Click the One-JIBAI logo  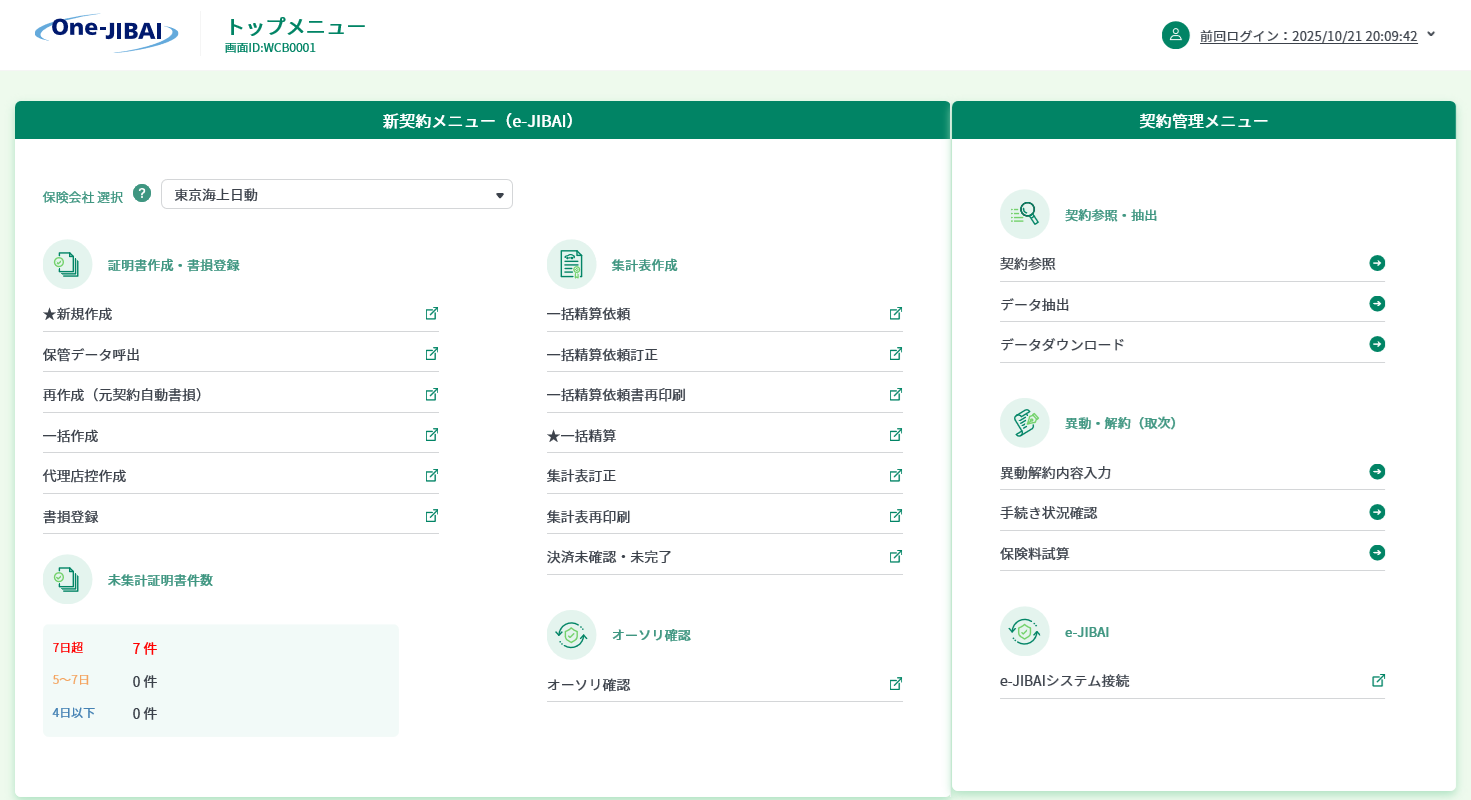click(x=107, y=33)
